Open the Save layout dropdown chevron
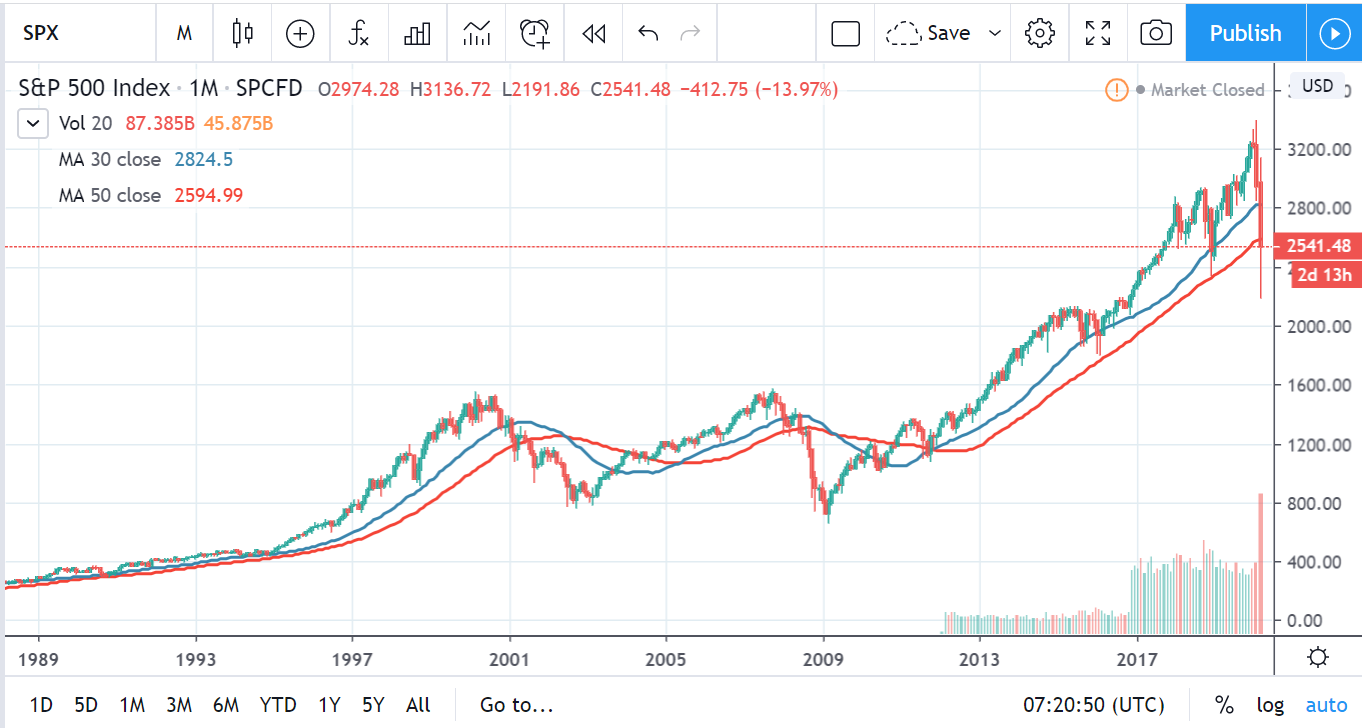The image size is (1362, 728). click(x=995, y=33)
